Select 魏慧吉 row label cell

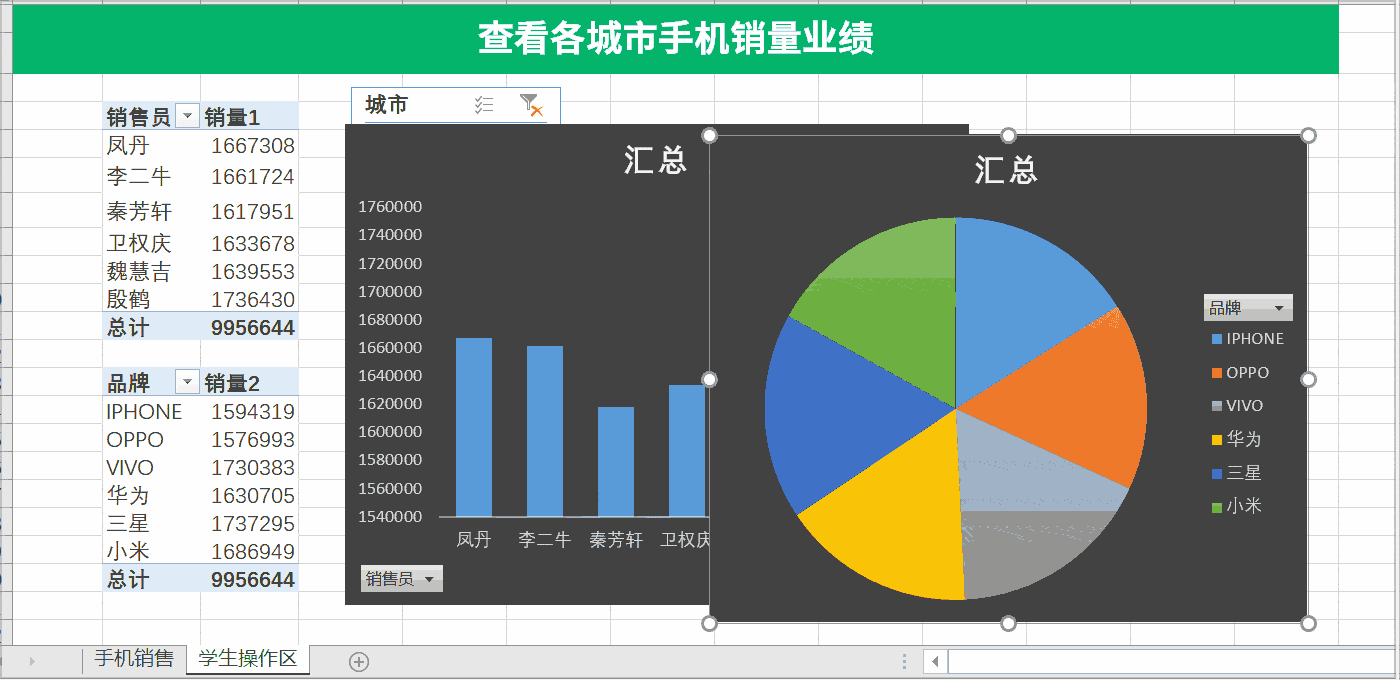pyautogui.click(x=152, y=271)
